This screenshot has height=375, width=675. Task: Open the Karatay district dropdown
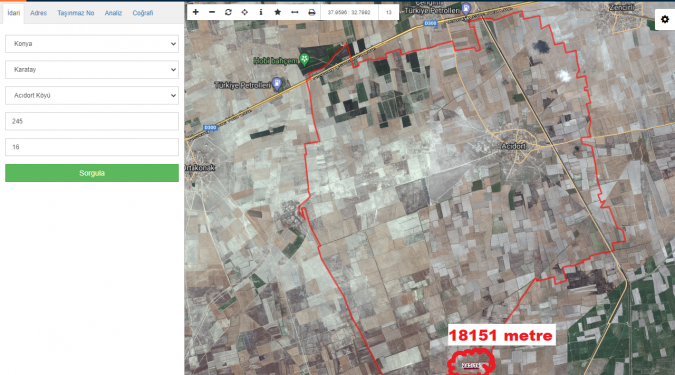[x=92, y=70]
